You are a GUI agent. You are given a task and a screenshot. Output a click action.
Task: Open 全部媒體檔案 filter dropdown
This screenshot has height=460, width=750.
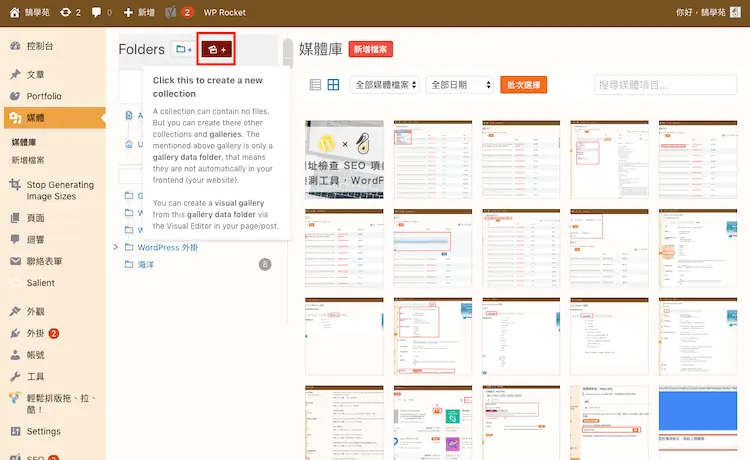(385, 85)
